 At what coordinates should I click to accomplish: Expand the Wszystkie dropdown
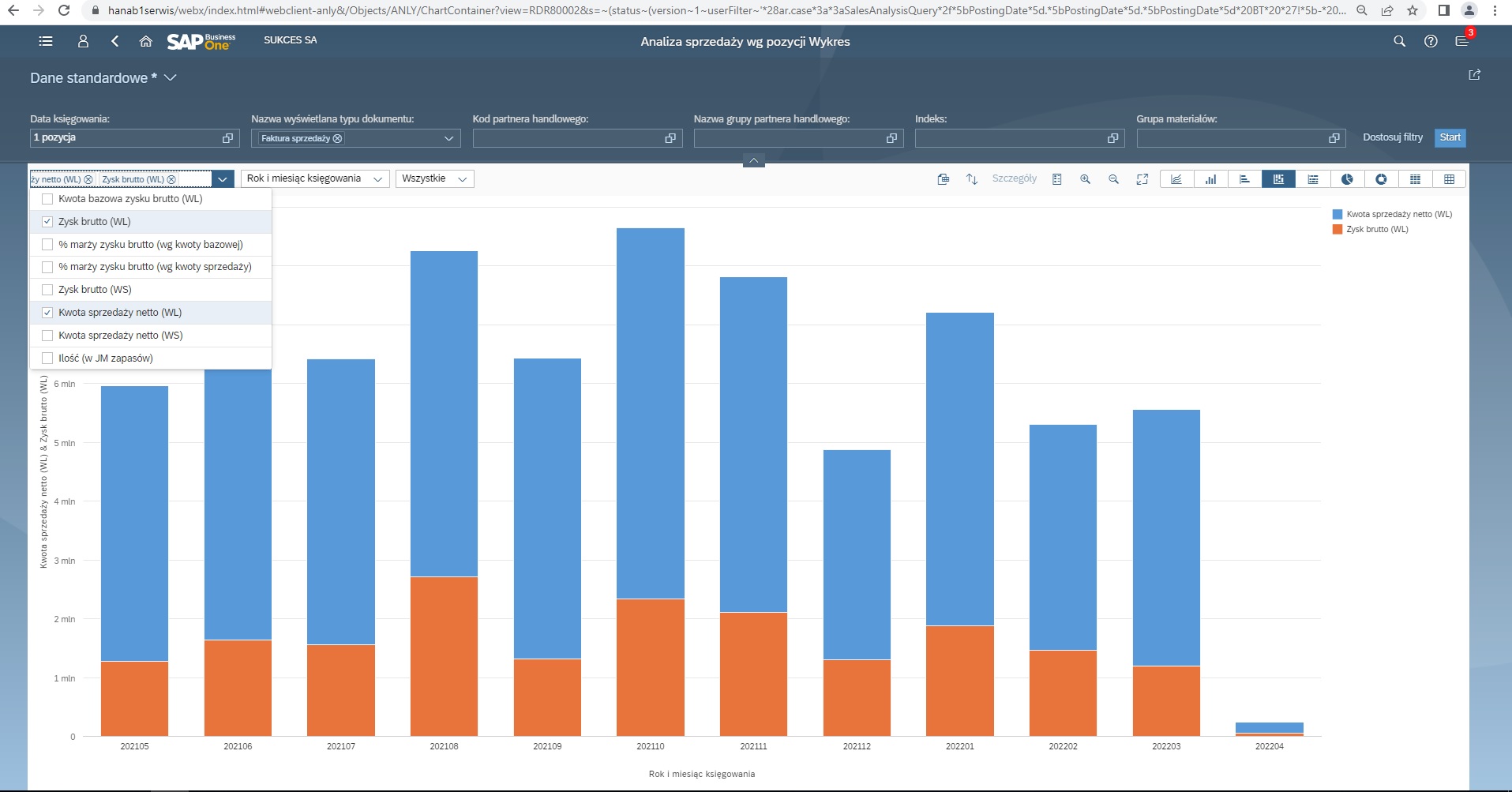(x=434, y=179)
